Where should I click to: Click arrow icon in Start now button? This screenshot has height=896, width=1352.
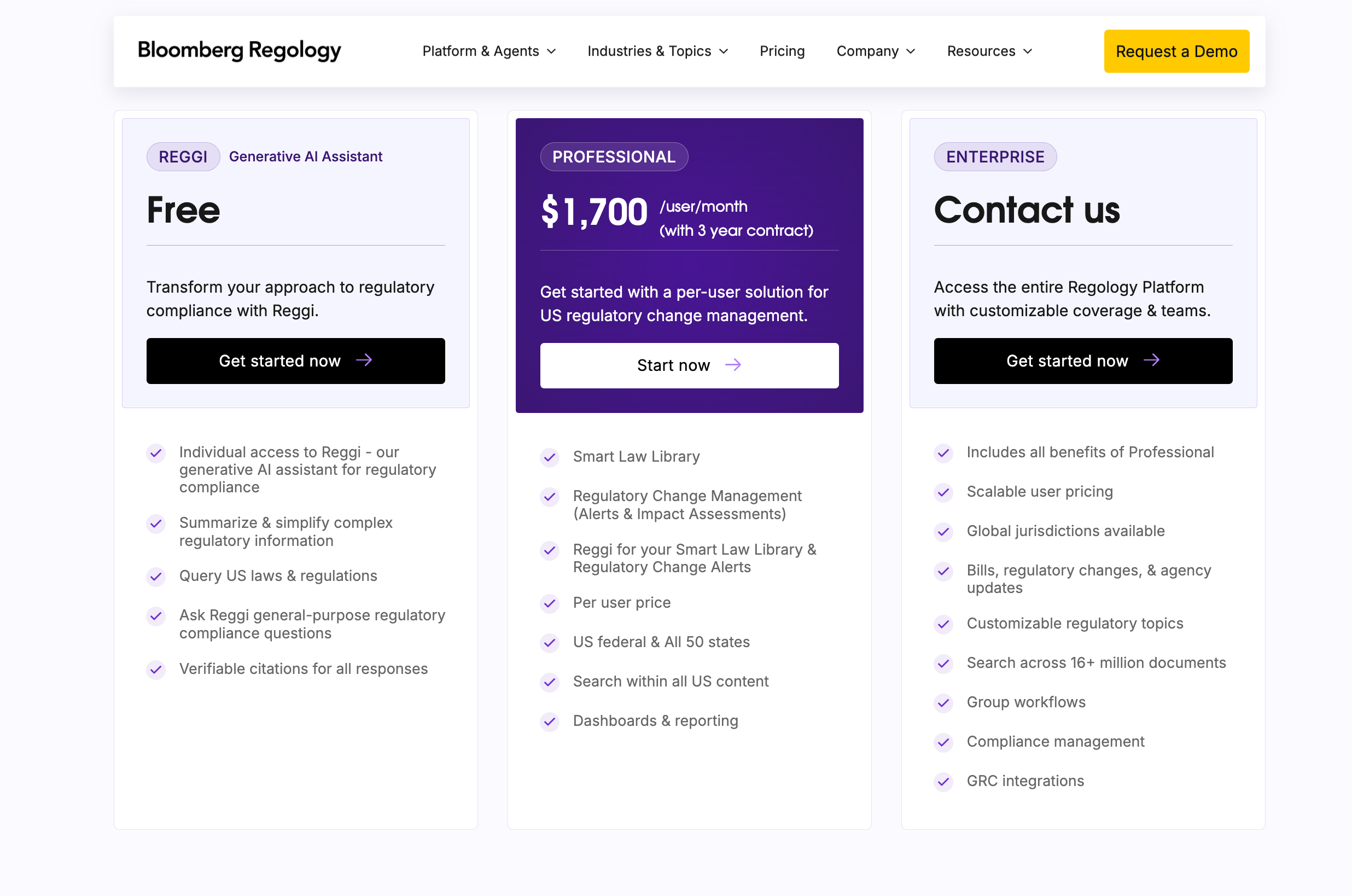733,364
